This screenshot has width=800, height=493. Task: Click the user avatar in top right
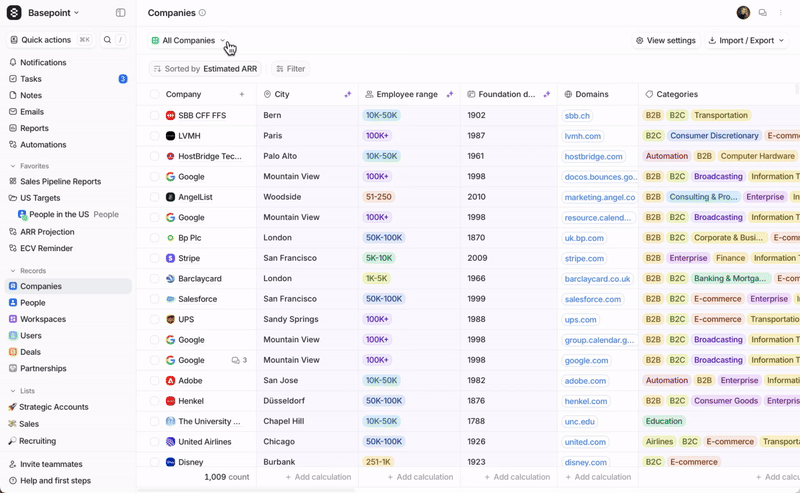coord(743,13)
